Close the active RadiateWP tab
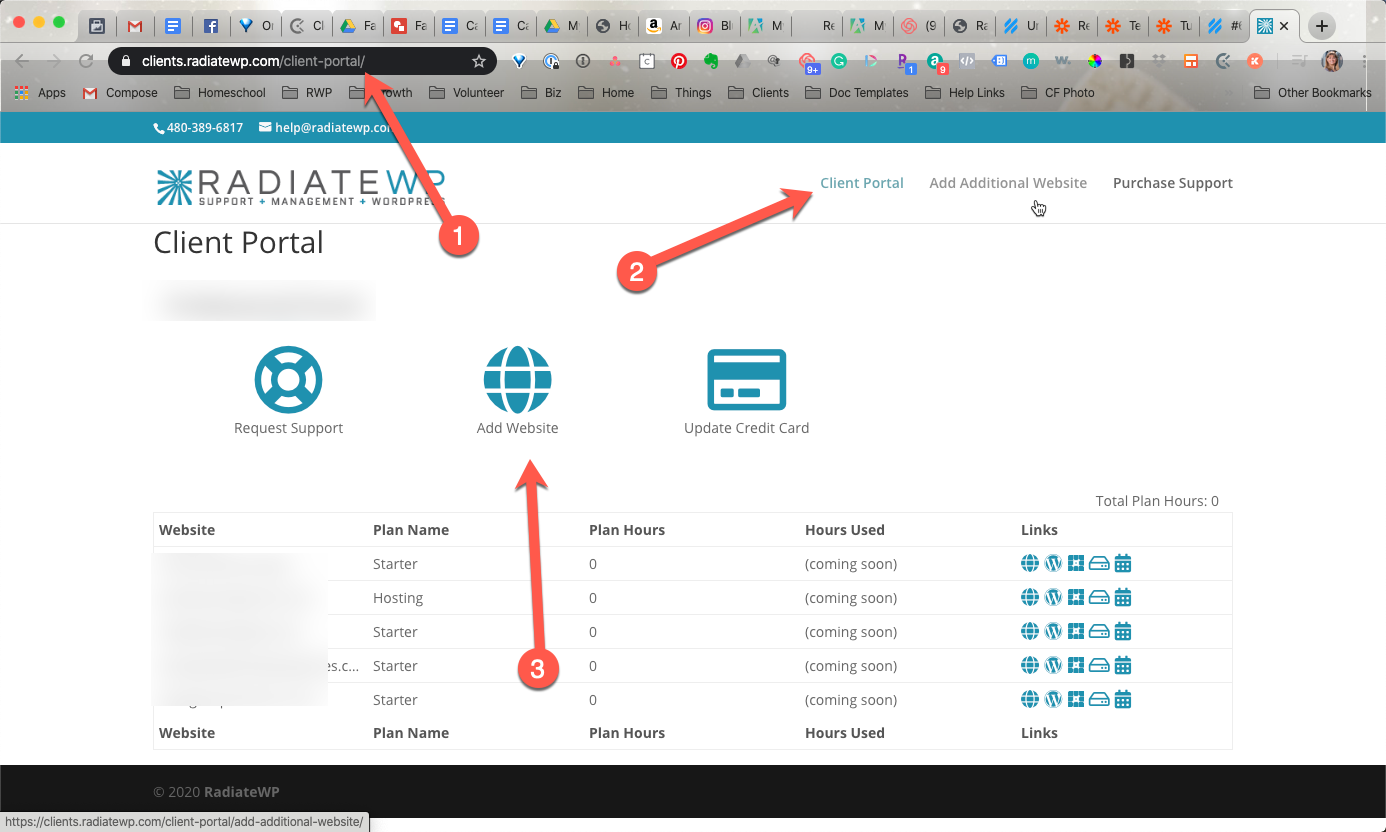The height and width of the screenshot is (832, 1386). pos(1284,26)
